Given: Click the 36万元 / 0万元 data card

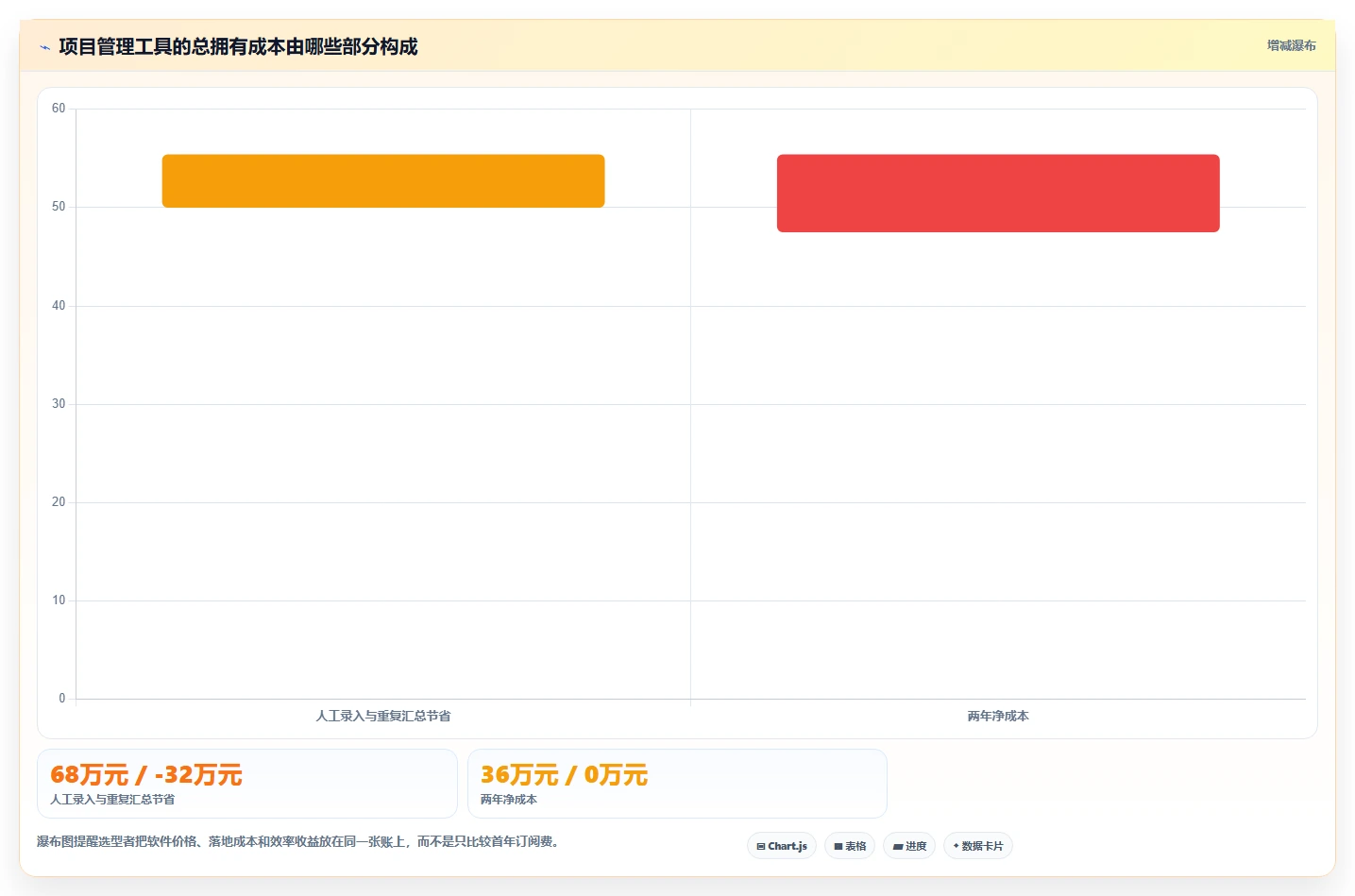Looking at the screenshot, I should click(677, 784).
